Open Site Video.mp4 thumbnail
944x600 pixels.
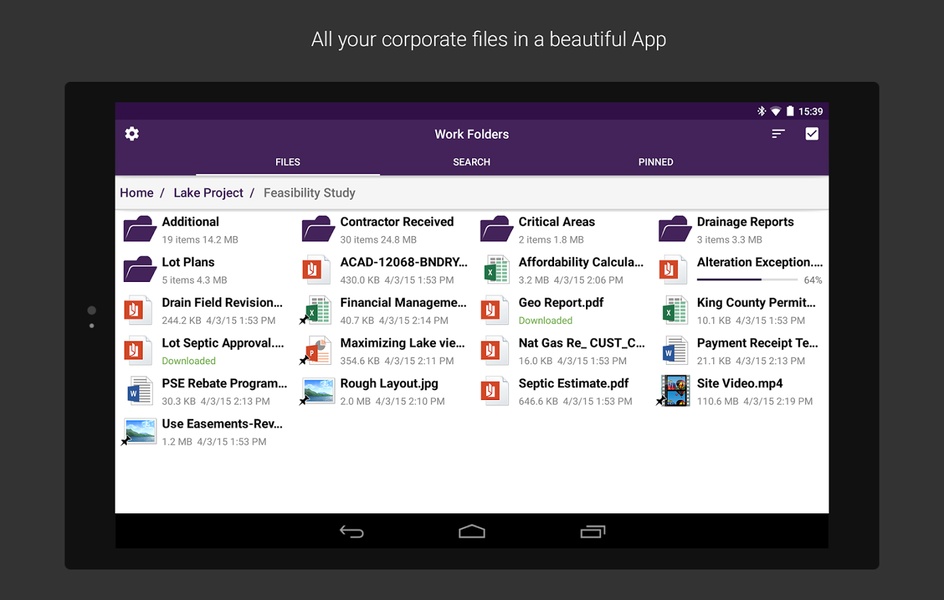click(674, 391)
